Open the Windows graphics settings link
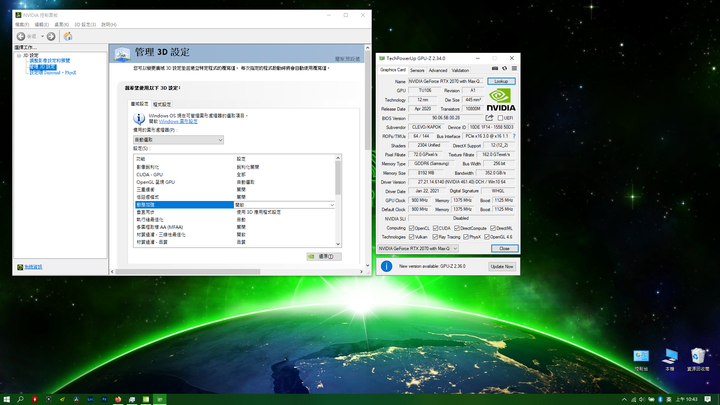The height and width of the screenshot is (405, 720). [x=178, y=122]
